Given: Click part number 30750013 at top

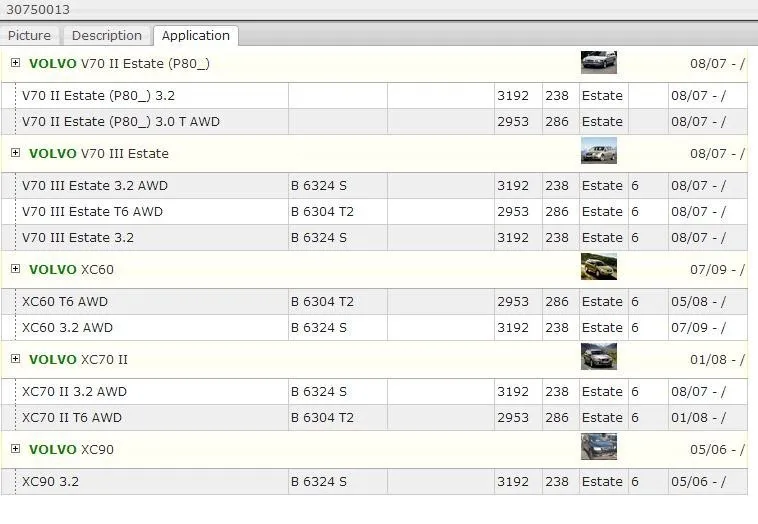Looking at the screenshot, I should point(38,10).
